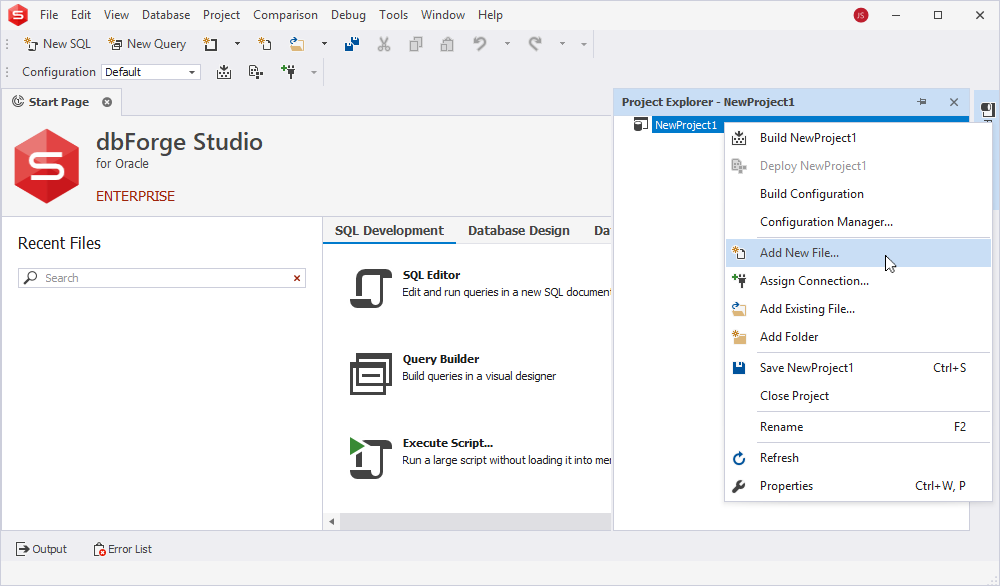Open the Query Builder link

[x=441, y=359]
